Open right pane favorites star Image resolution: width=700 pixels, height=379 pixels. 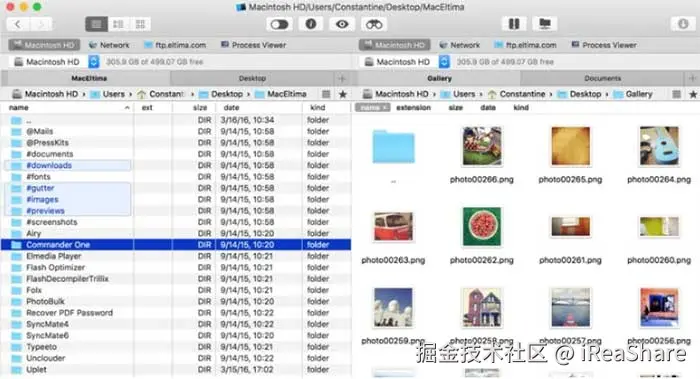coord(693,94)
